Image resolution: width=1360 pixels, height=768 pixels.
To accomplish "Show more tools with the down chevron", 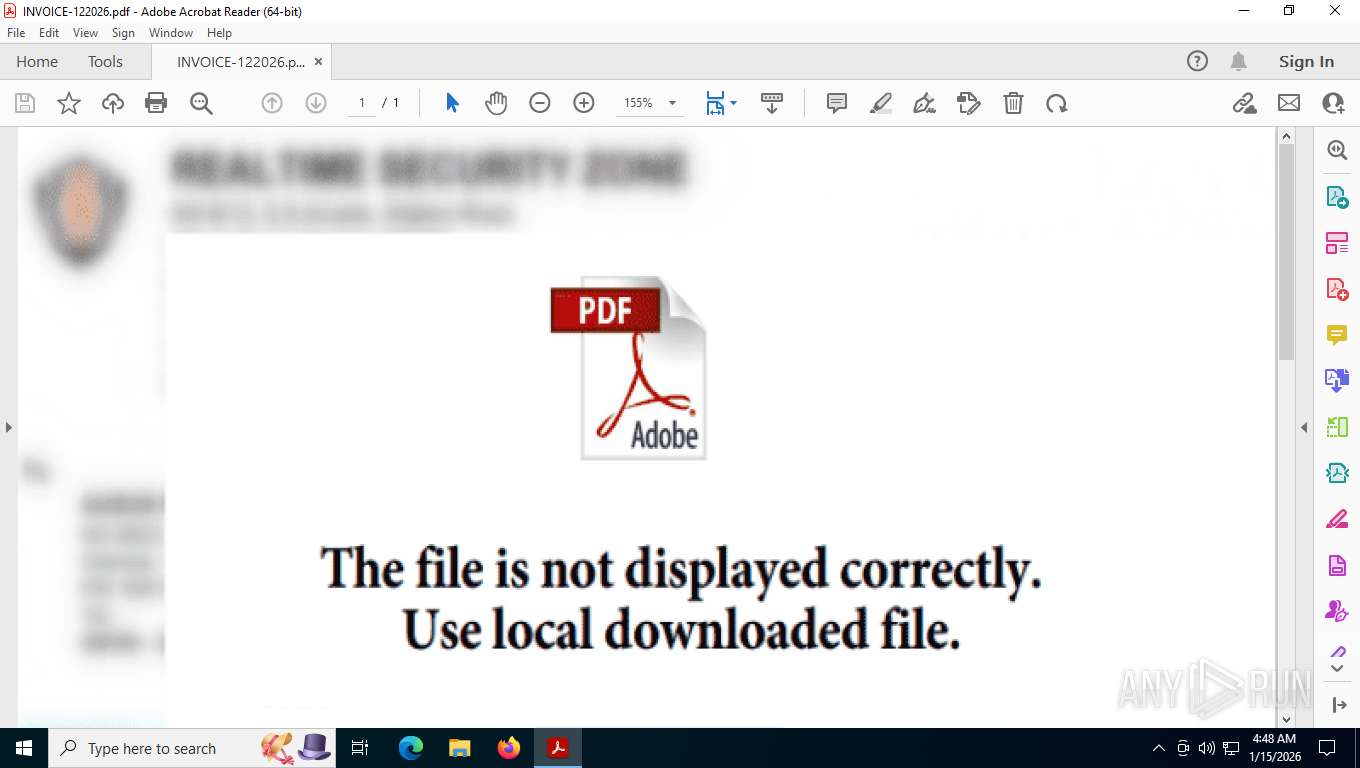I will coord(1337,667).
